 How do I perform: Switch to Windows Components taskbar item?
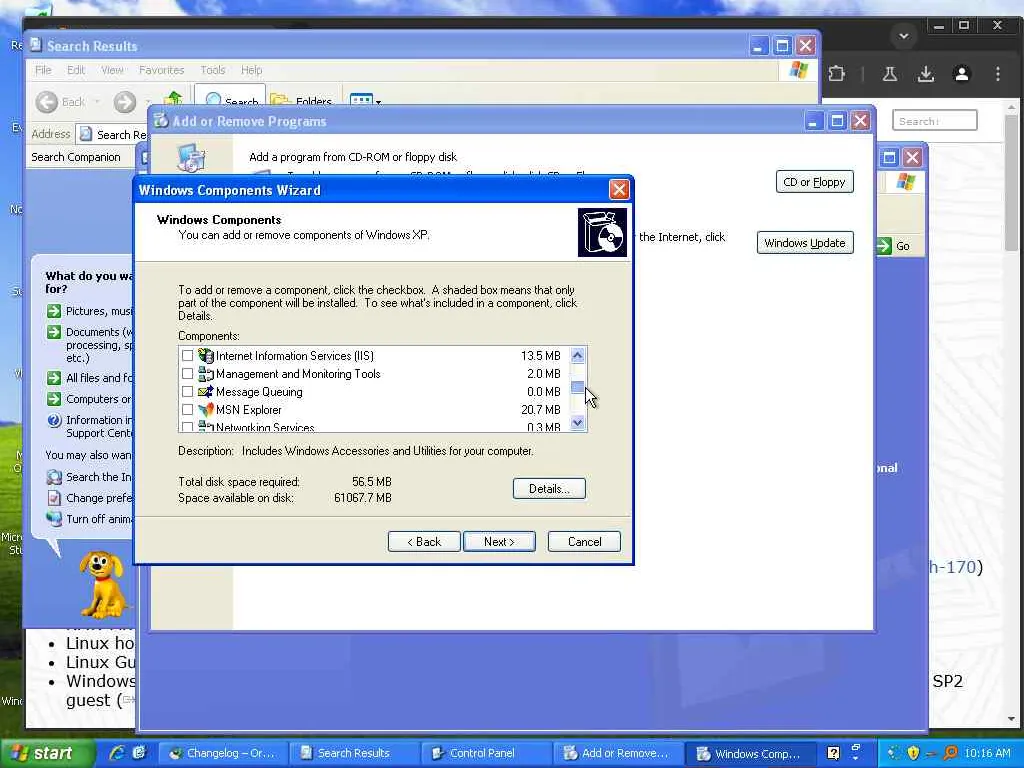tap(750, 754)
